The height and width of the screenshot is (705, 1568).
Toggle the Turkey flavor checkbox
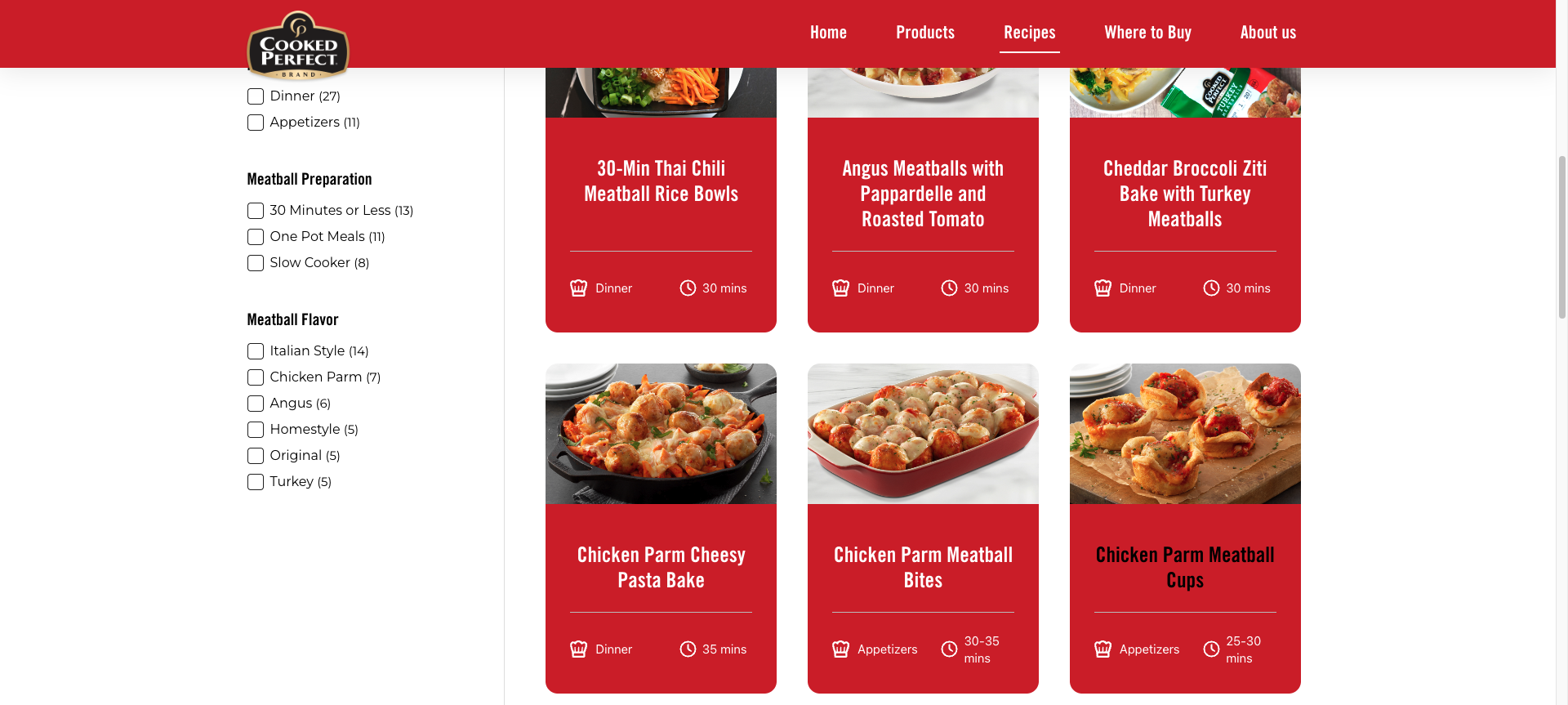pyautogui.click(x=256, y=482)
